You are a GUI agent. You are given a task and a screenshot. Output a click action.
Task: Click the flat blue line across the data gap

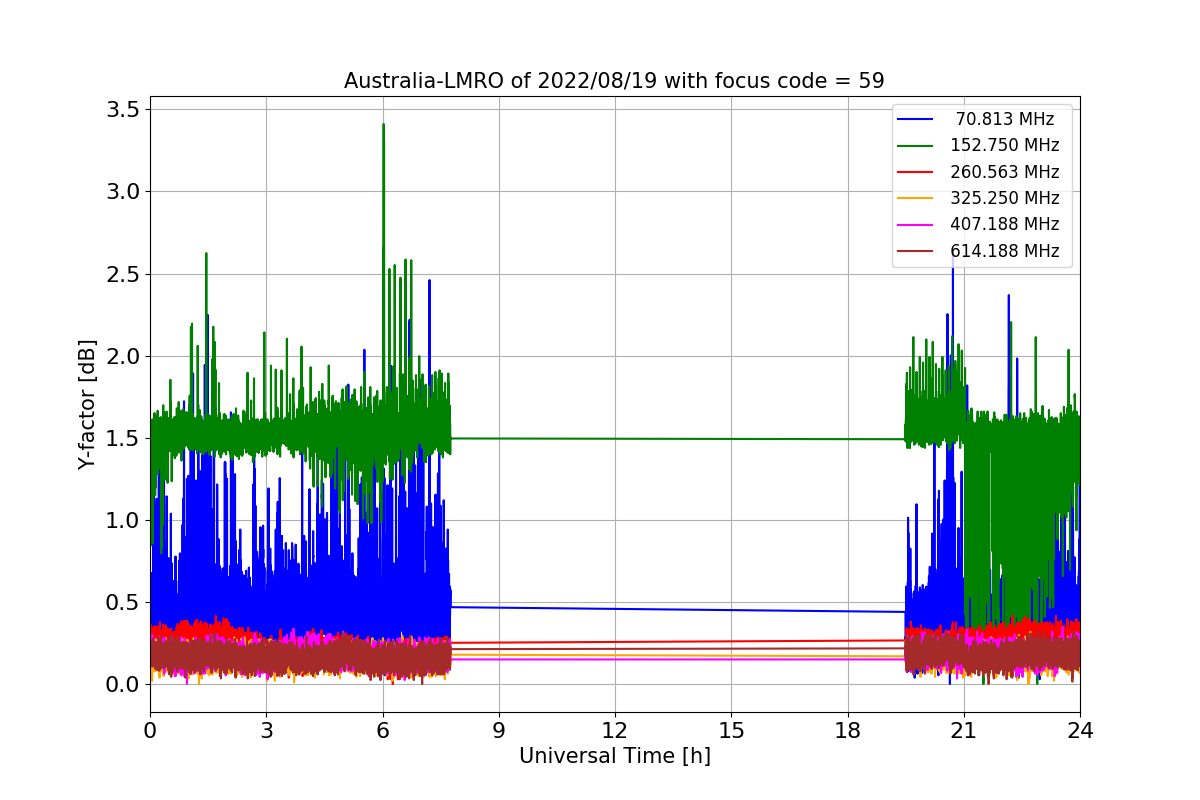point(678,609)
